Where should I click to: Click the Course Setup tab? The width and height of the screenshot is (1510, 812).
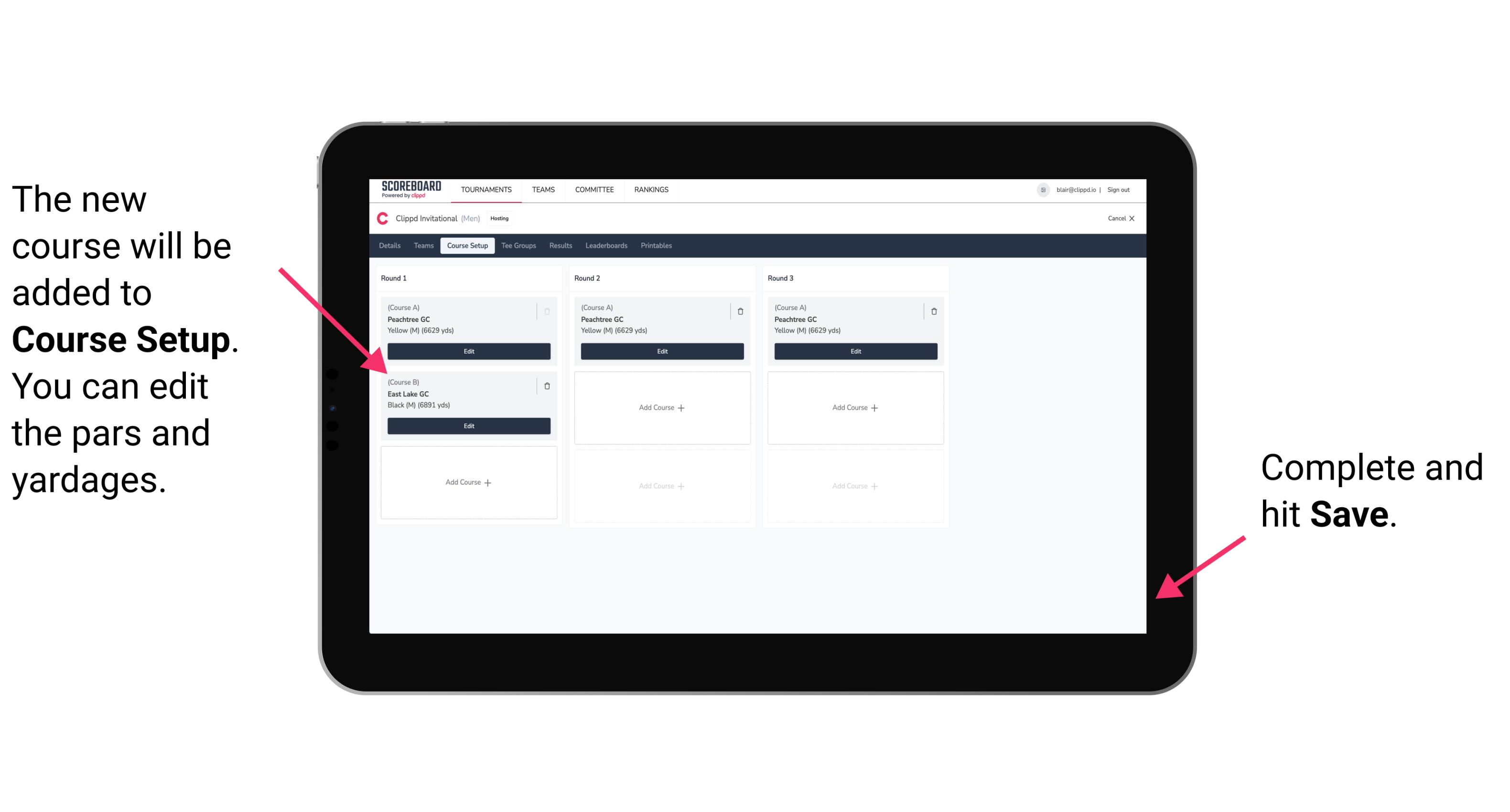click(467, 245)
